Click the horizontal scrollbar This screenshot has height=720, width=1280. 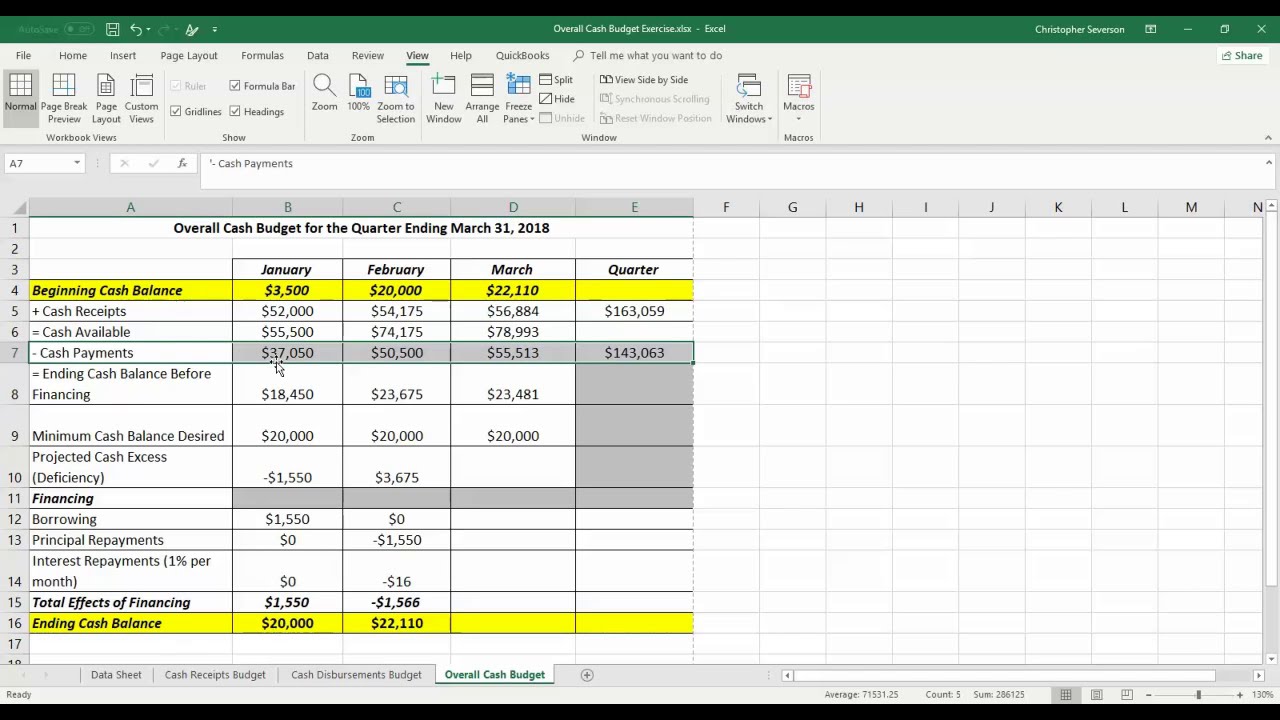click(1007, 675)
